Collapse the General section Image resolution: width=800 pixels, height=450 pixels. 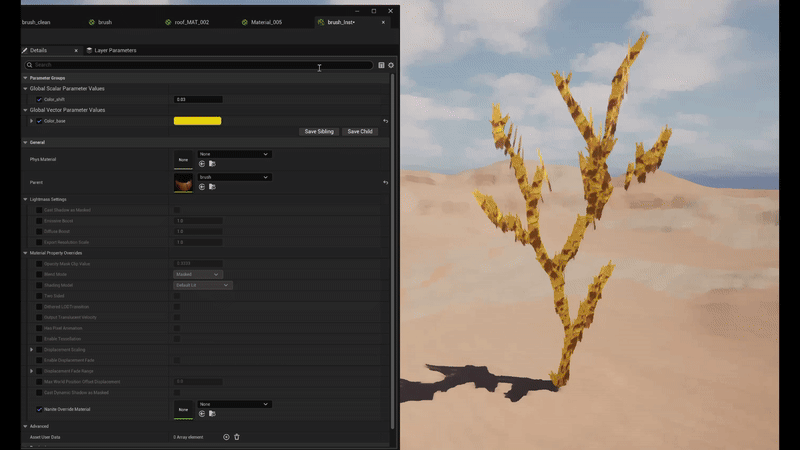pyautogui.click(x=25, y=142)
